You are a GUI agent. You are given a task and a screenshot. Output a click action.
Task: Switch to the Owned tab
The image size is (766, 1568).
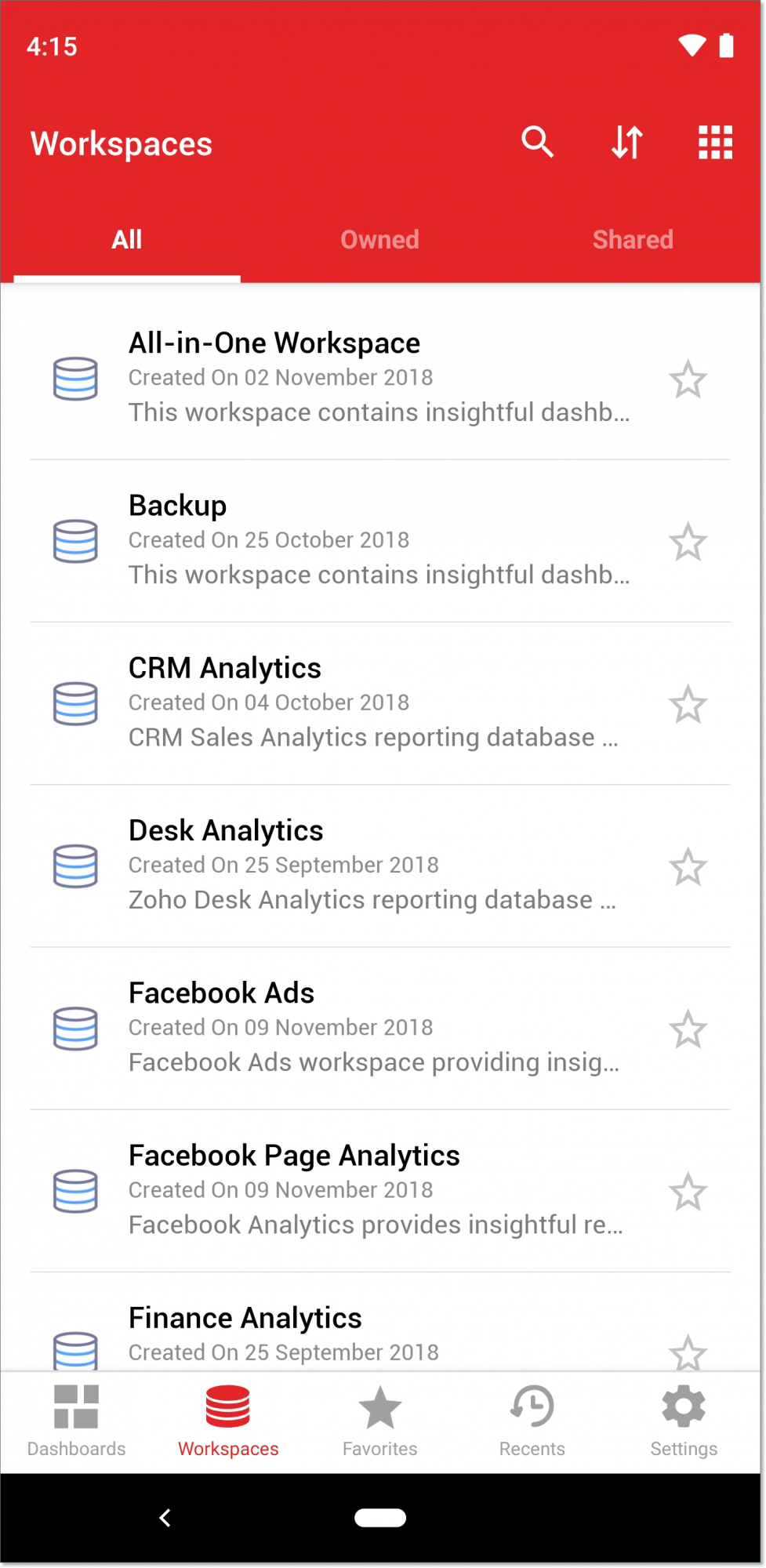[x=380, y=239]
